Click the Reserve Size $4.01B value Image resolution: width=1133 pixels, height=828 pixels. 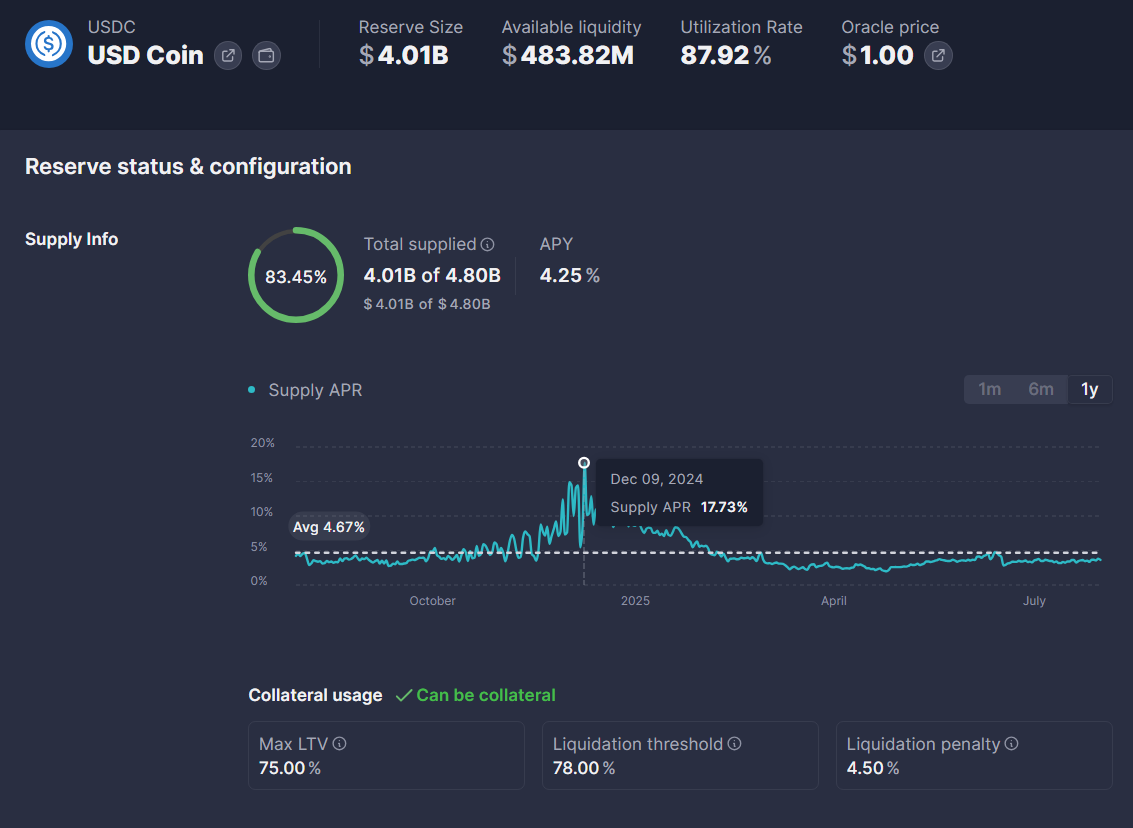[x=404, y=55]
